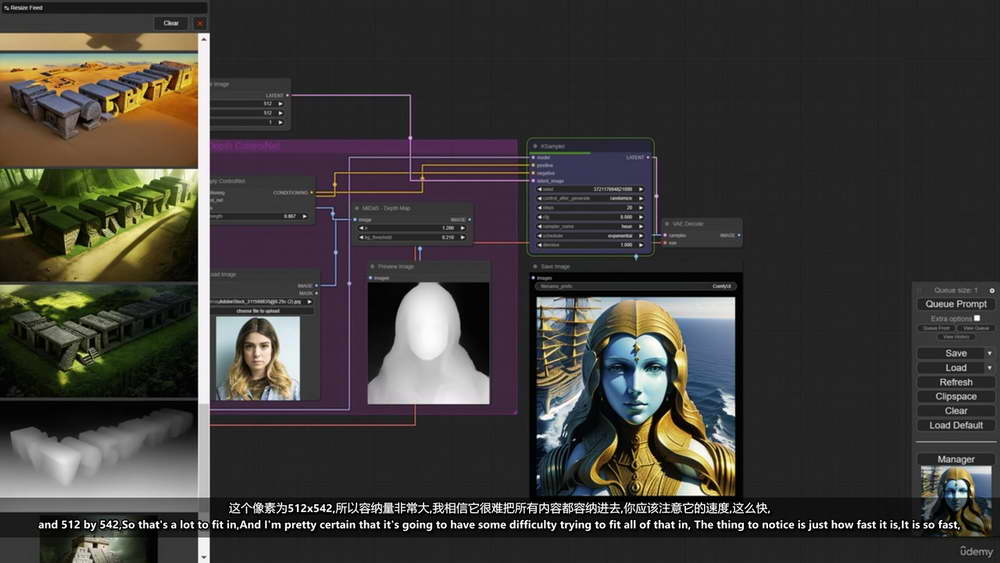Change scheduler exponential option

(590, 236)
